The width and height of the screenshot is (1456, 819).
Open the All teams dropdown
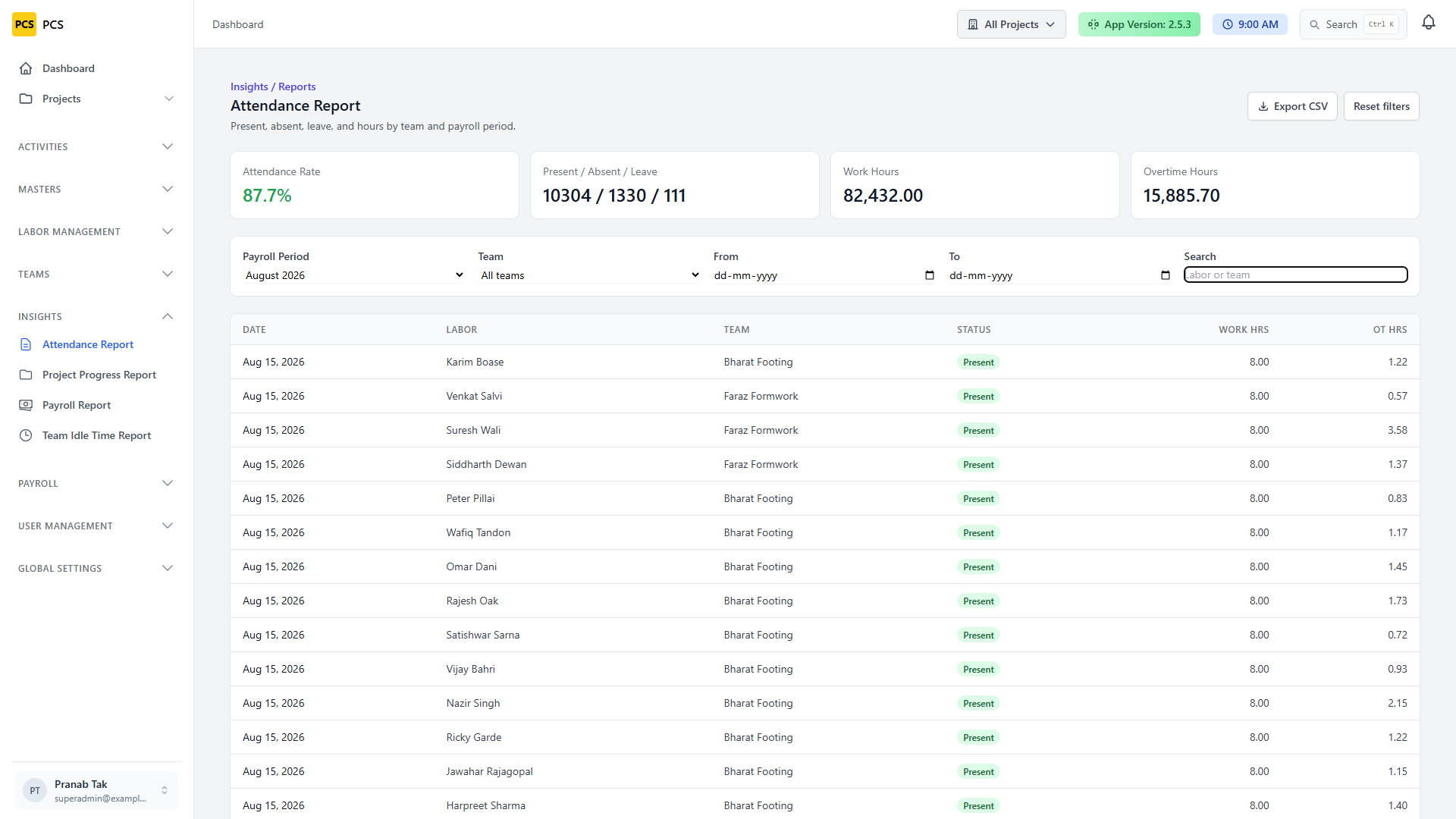(x=589, y=275)
